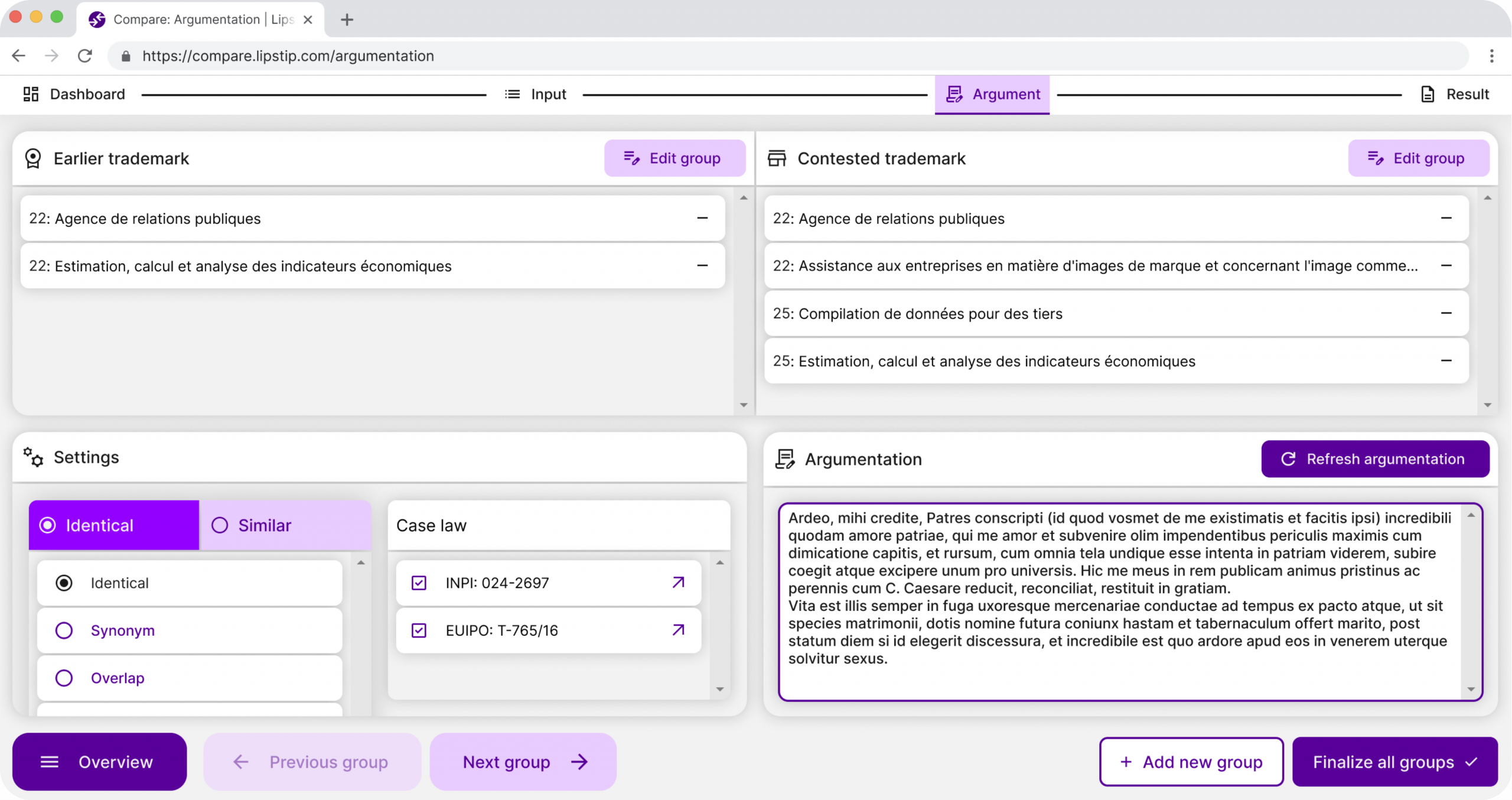Remove earlier trademark Estimation, calcul item
Image resolution: width=1512 pixels, height=800 pixels.
[702, 266]
